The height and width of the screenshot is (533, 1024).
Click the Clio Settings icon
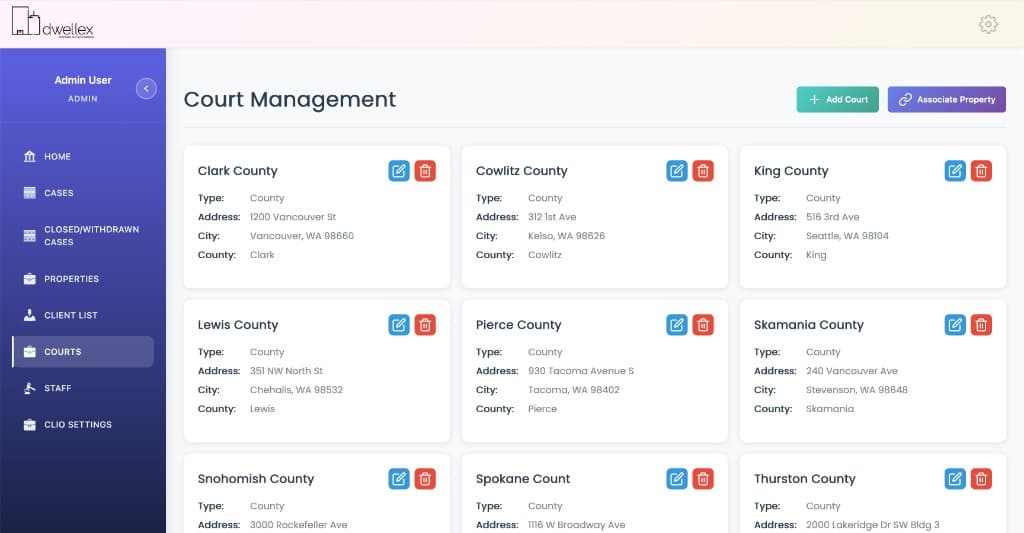pos(29,425)
